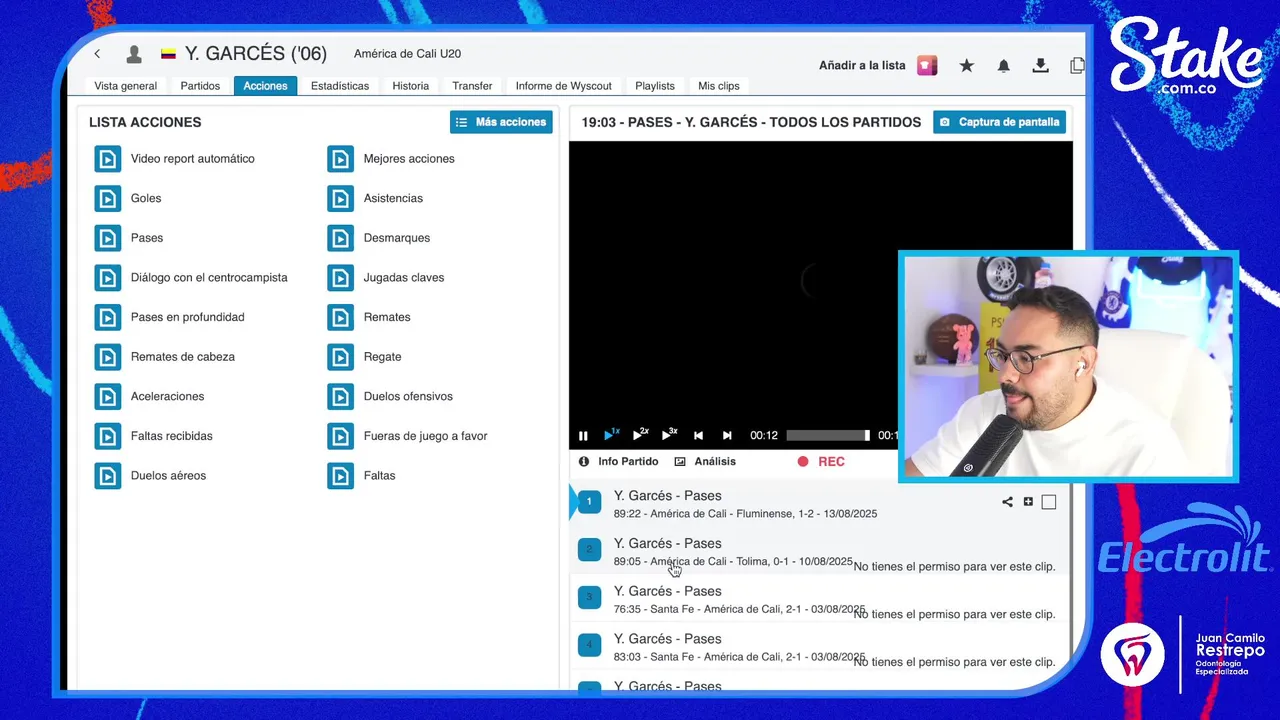Switch to Partidos tab

click(200, 86)
